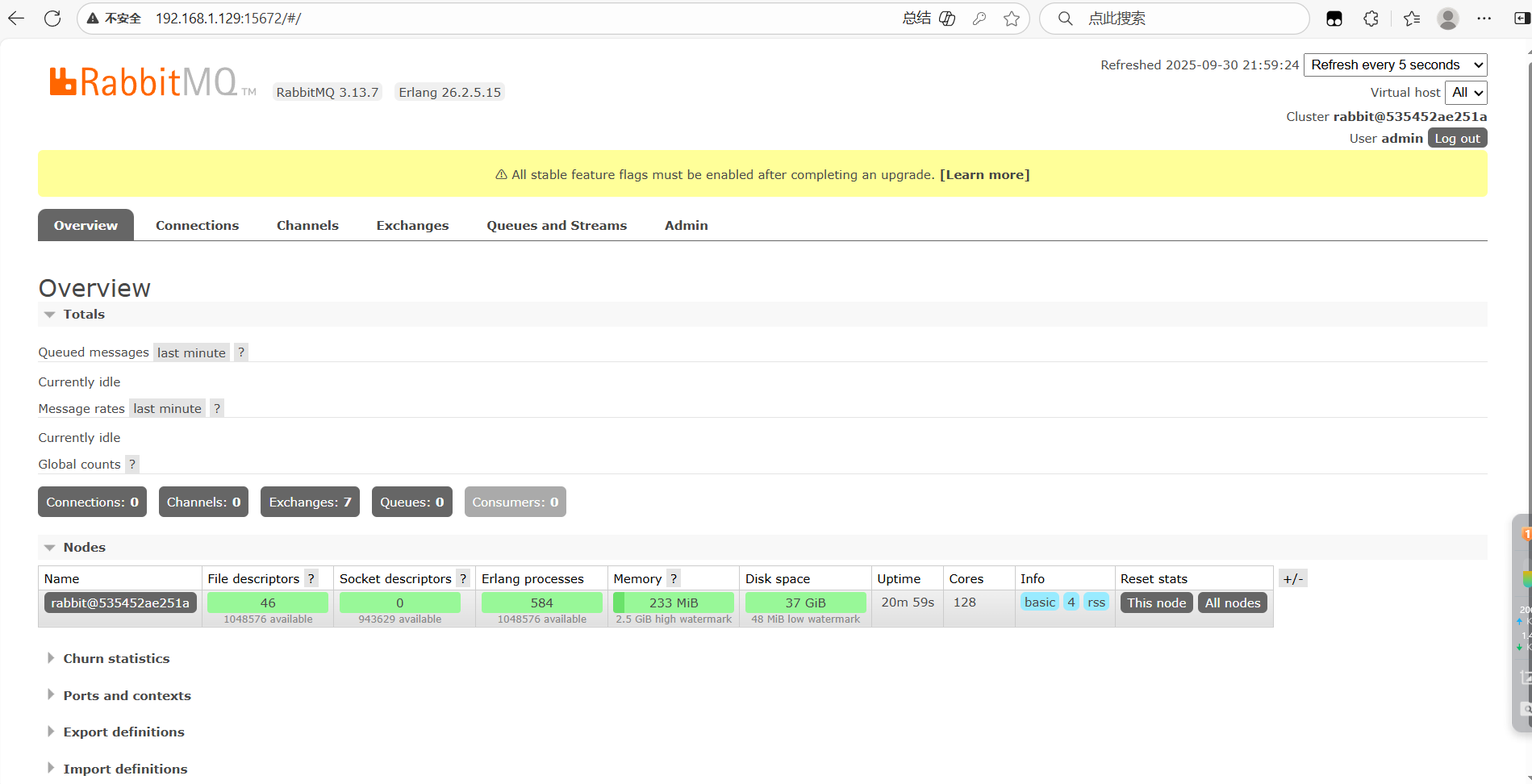Viewport: 1532px width, 784px height.
Task: Click Queues: 0 count button
Action: 412,502
